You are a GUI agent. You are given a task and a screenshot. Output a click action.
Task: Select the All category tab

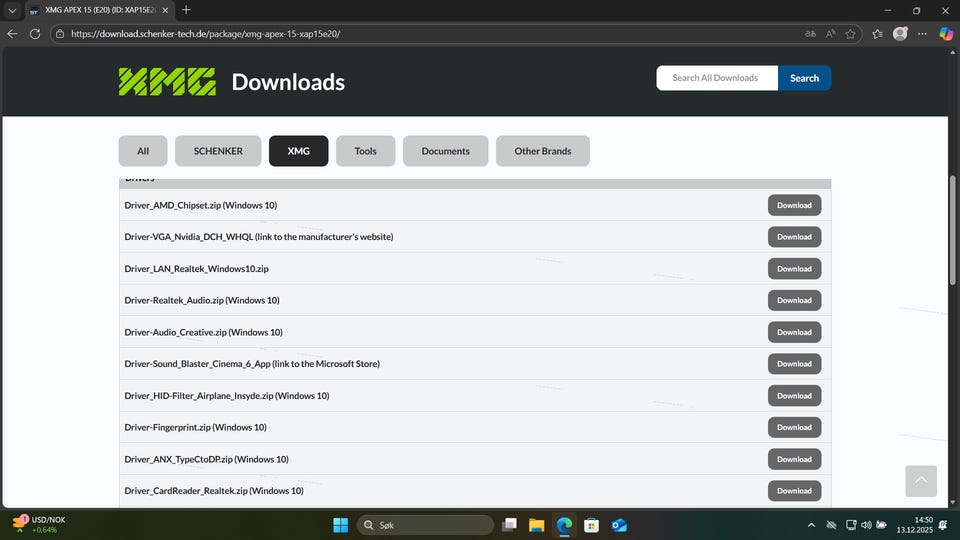(x=143, y=151)
